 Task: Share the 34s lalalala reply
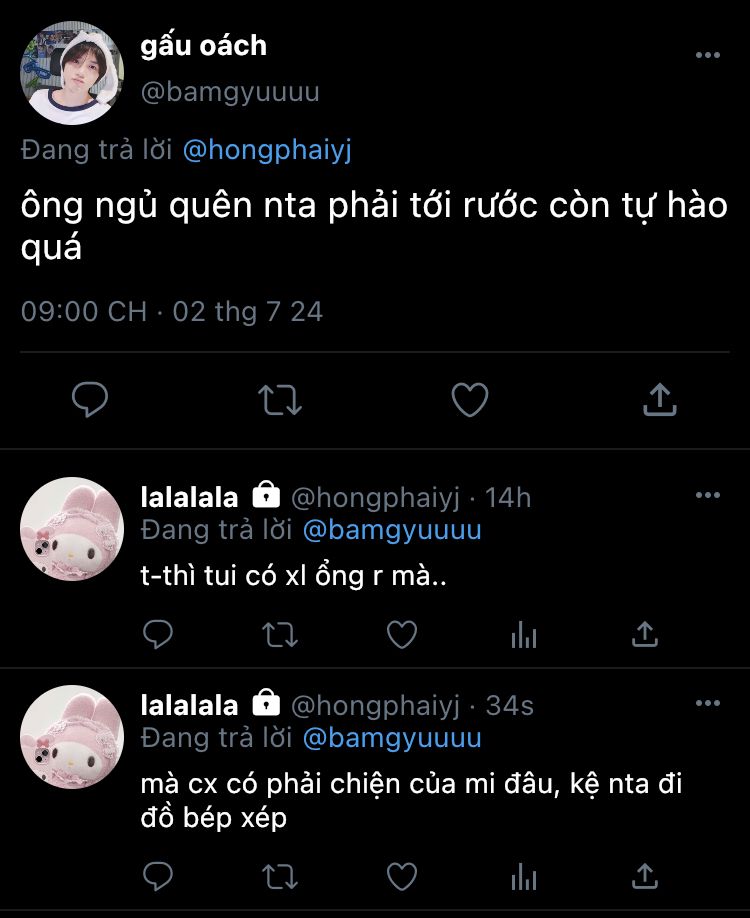(645, 876)
